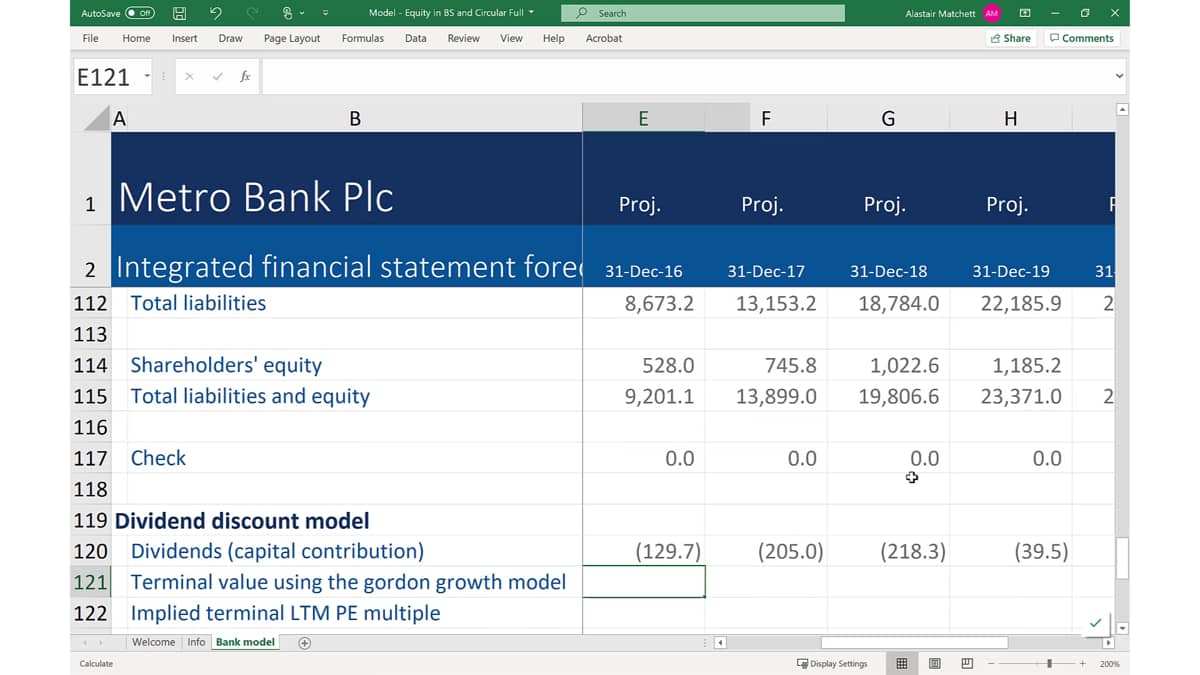The image size is (1200, 675).
Task: Open the Help tab
Action: pyautogui.click(x=553, y=38)
